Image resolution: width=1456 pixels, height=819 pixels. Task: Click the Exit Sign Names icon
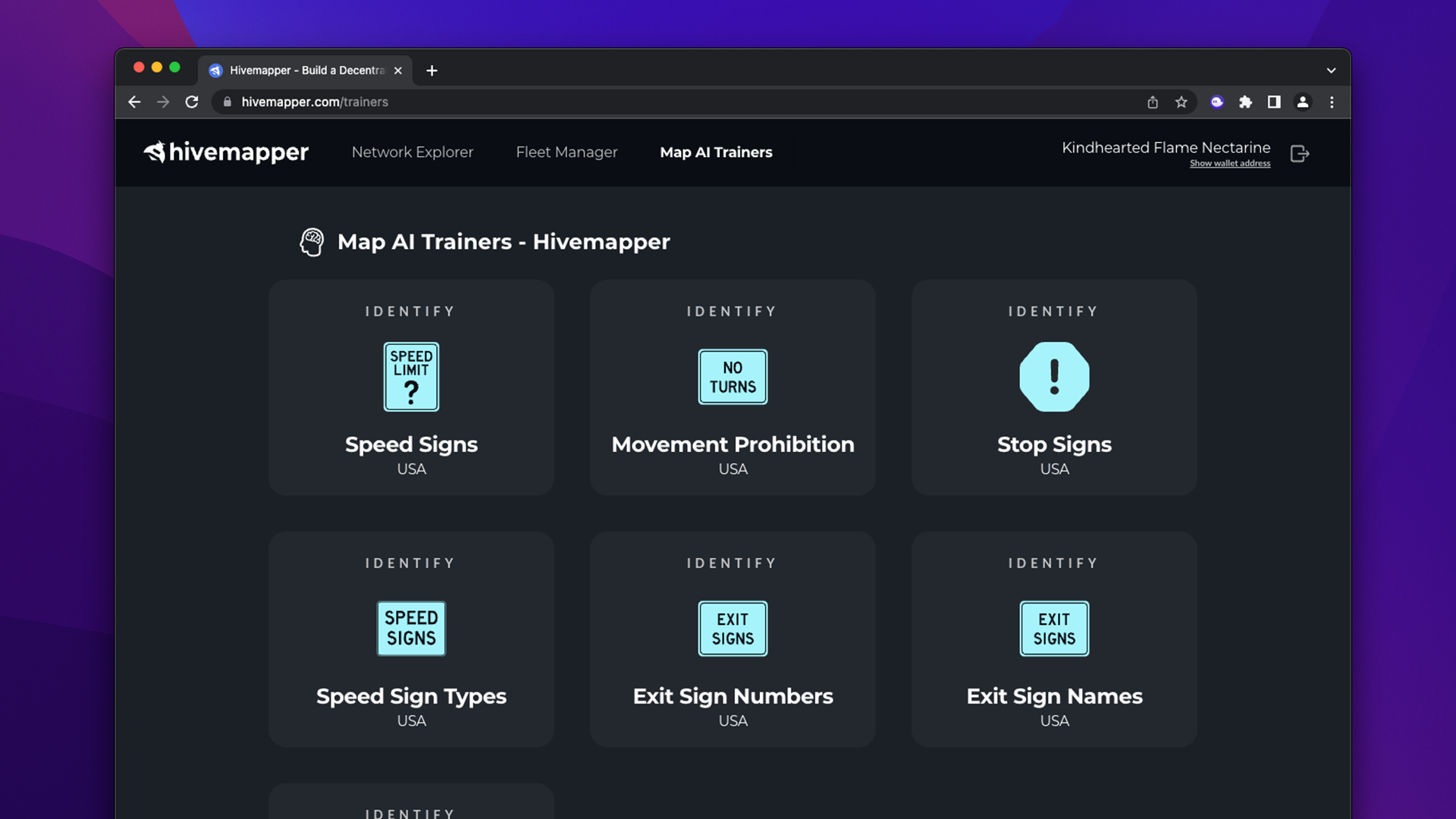(1054, 629)
